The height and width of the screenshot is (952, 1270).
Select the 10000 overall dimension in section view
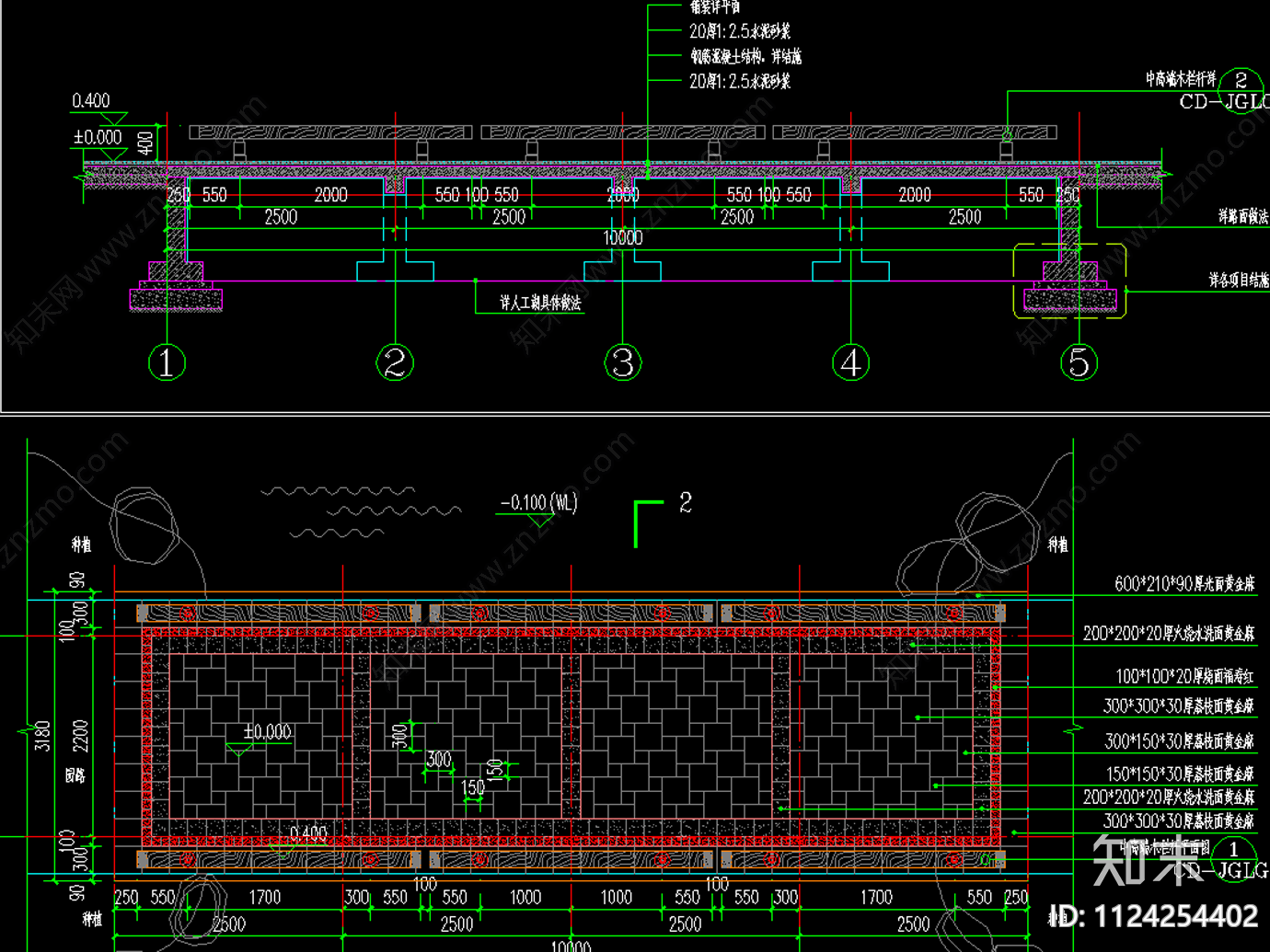click(623, 237)
